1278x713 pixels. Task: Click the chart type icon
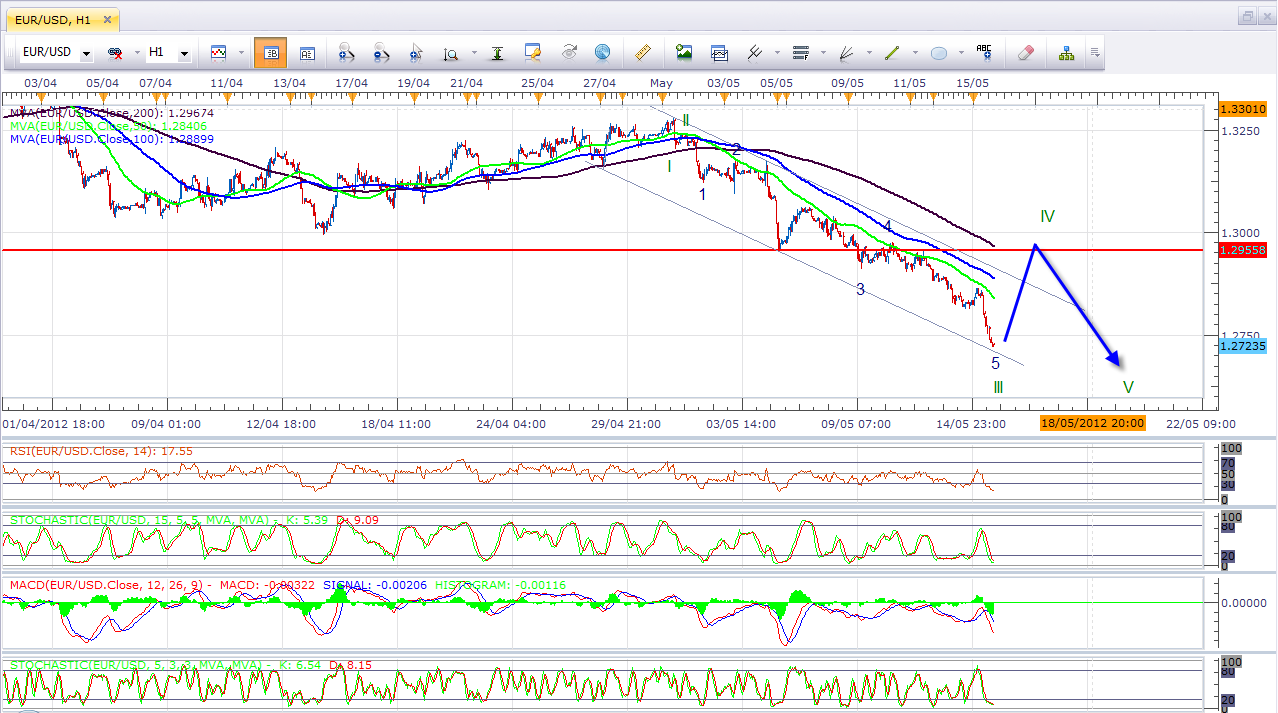tap(219, 52)
